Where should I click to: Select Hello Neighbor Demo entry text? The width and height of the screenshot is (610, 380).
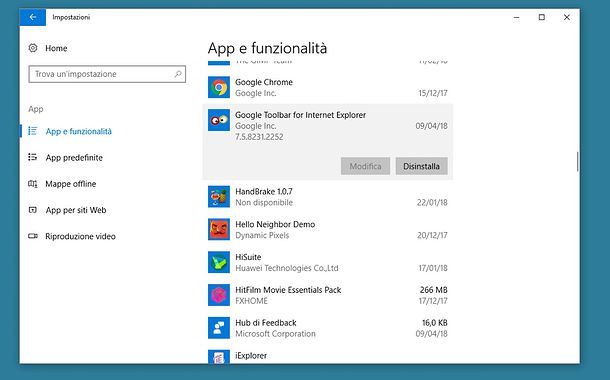coord(275,224)
